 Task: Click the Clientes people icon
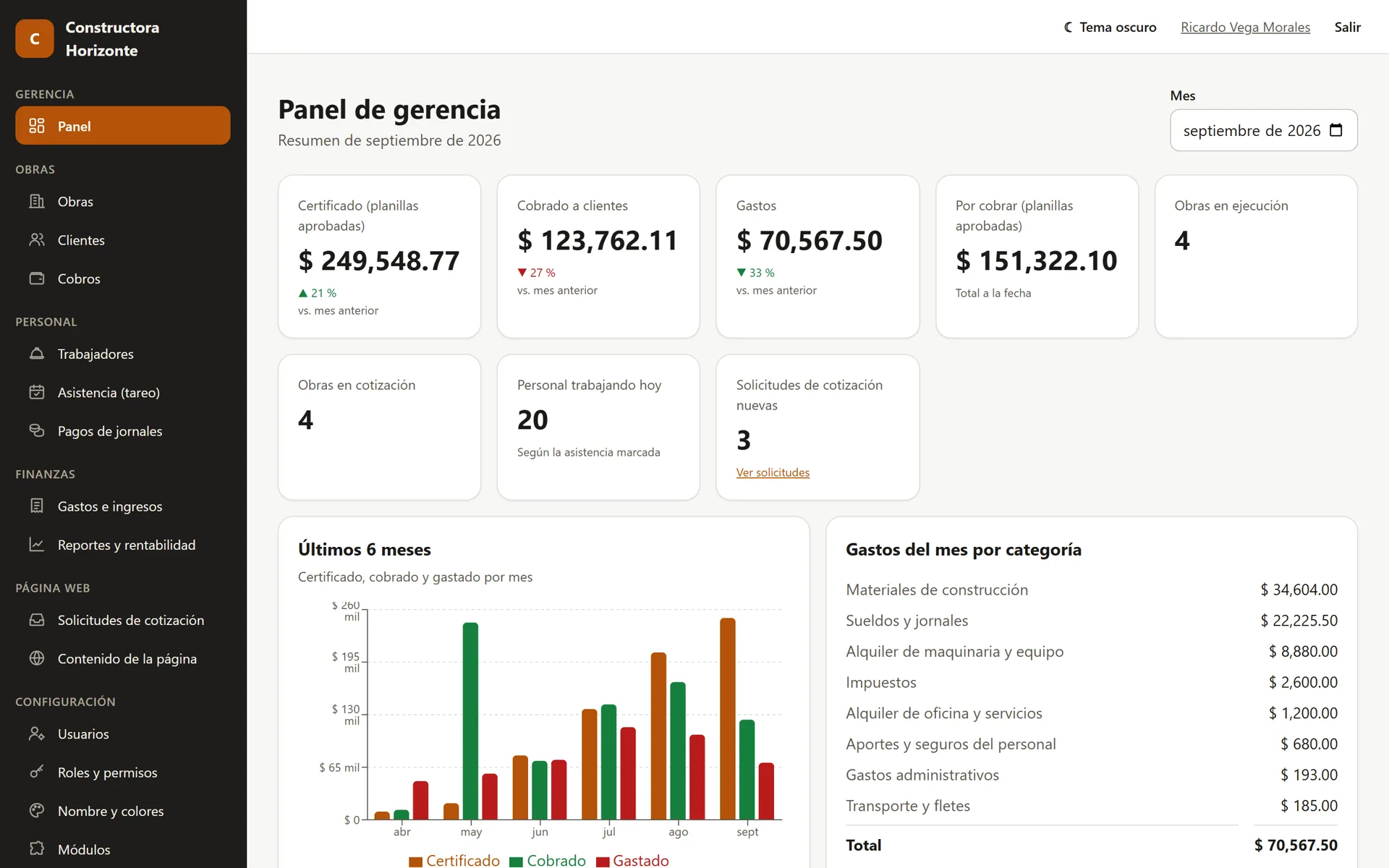[x=37, y=239]
